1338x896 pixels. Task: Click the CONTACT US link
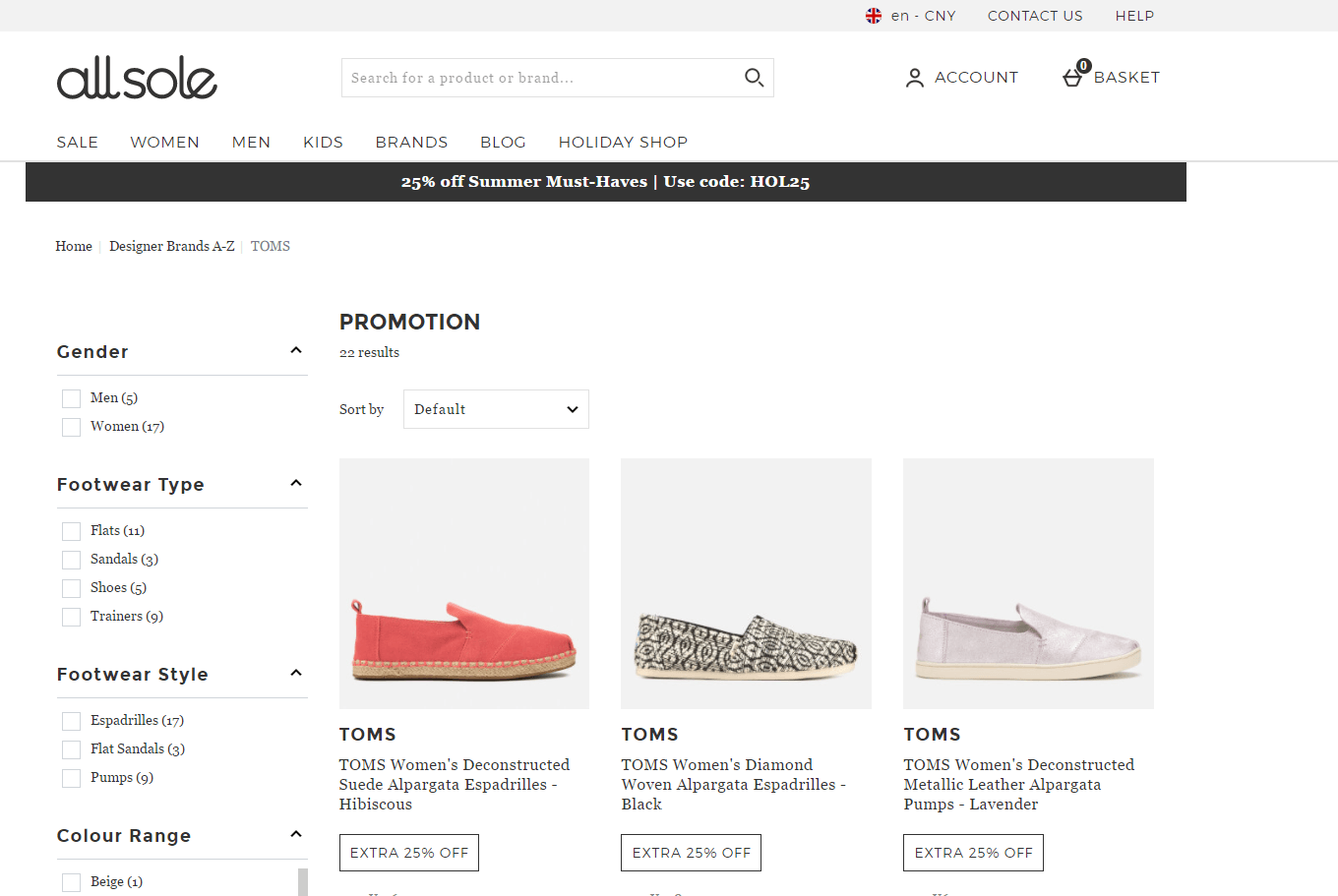click(x=1035, y=16)
